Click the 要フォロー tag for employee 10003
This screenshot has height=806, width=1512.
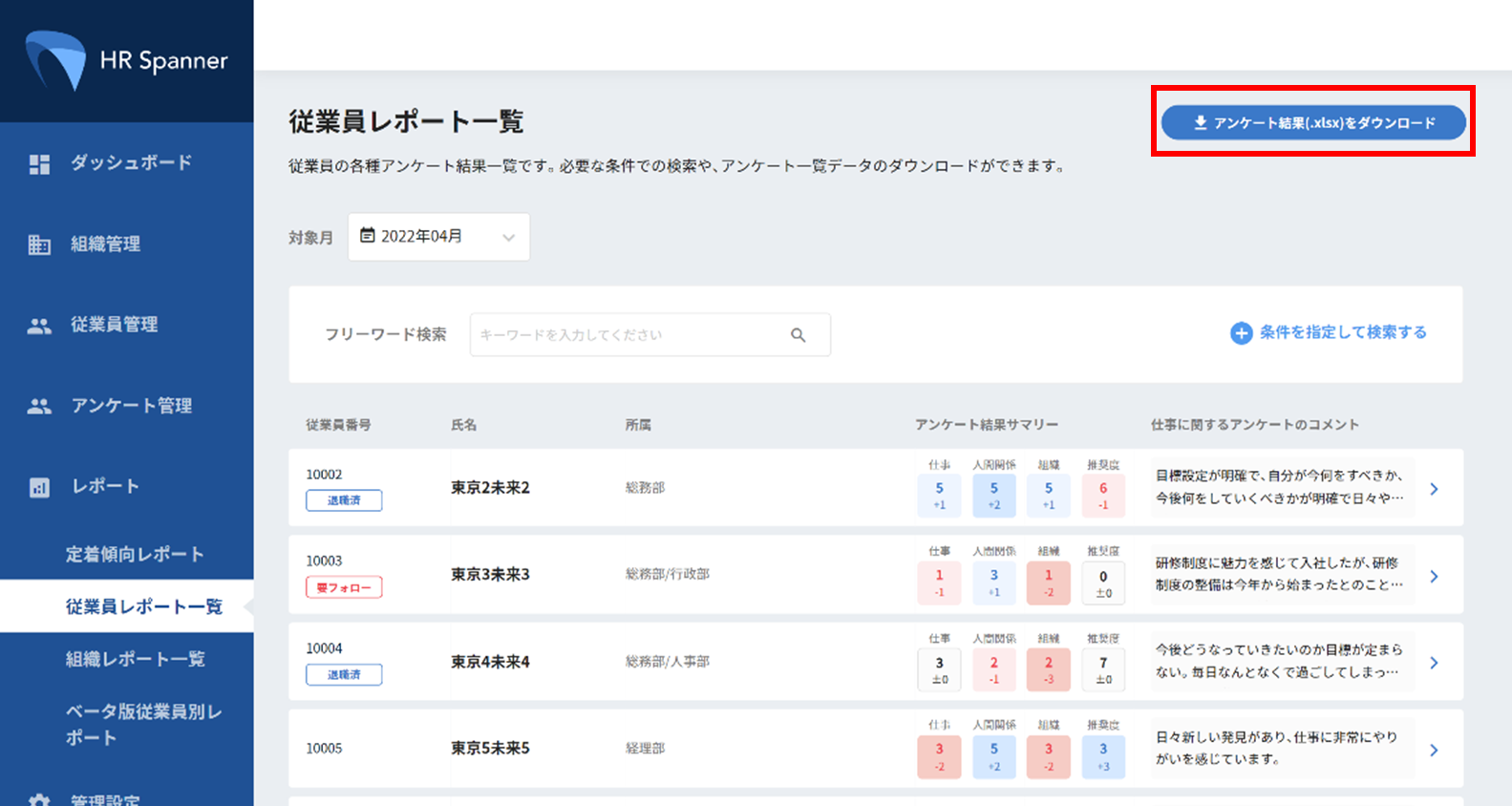(x=344, y=587)
